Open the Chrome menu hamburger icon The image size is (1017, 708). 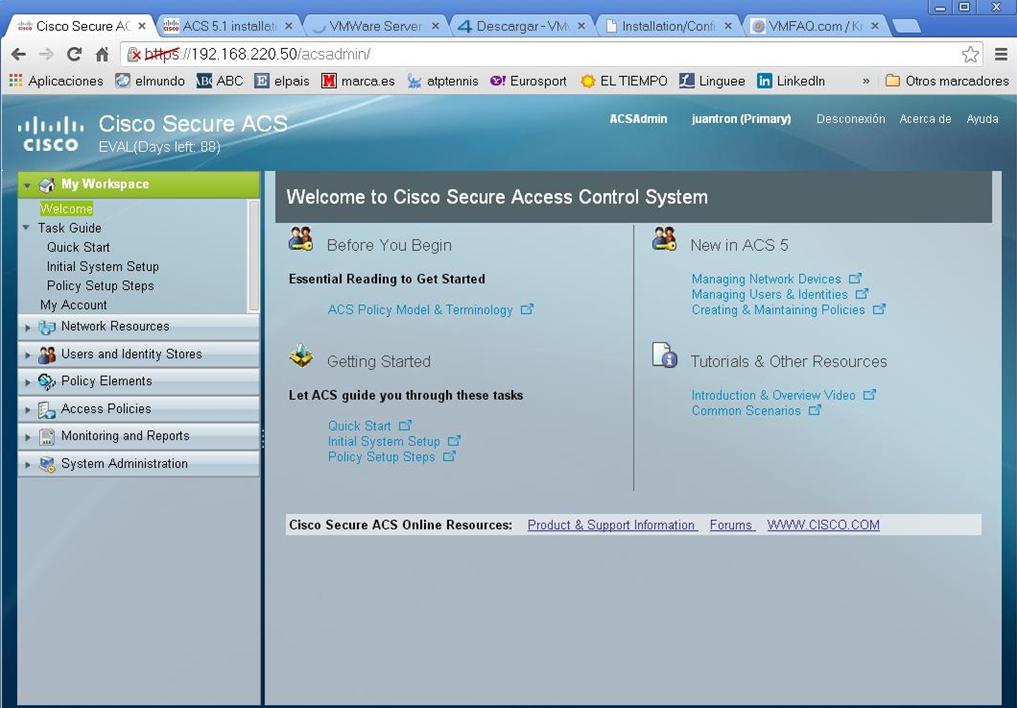click(x=1001, y=54)
